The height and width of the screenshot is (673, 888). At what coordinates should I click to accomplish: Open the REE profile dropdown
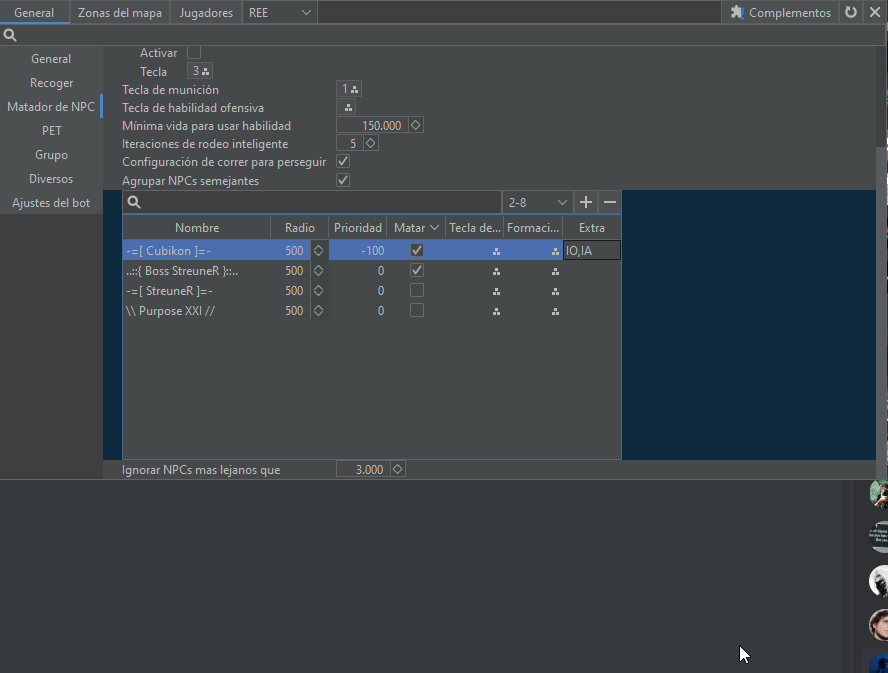(x=280, y=13)
